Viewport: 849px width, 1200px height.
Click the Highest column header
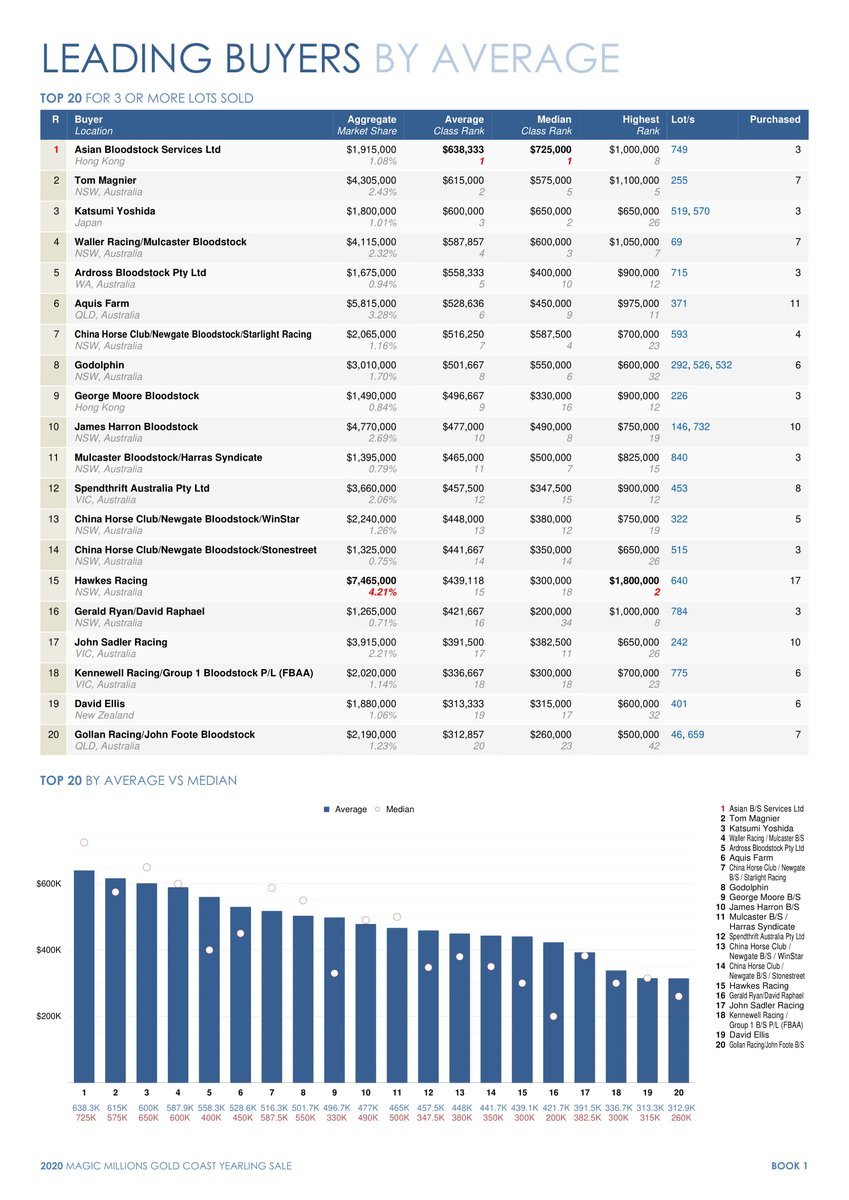640,119
